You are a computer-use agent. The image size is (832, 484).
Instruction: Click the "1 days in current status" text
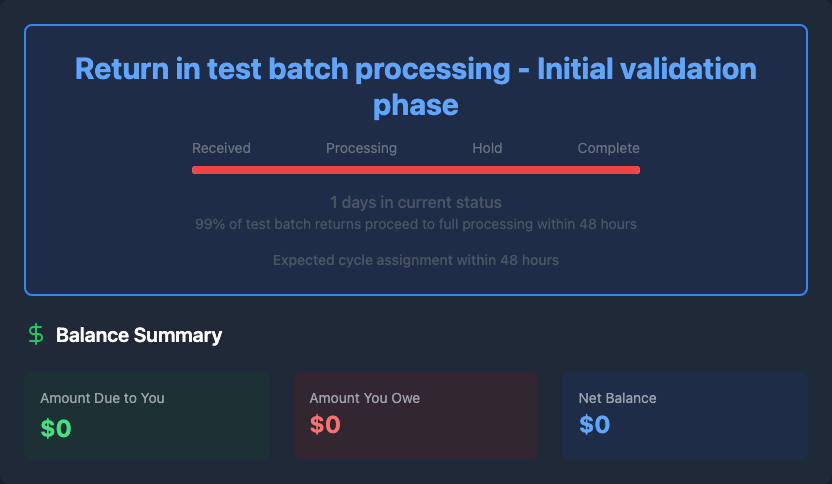coord(416,203)
